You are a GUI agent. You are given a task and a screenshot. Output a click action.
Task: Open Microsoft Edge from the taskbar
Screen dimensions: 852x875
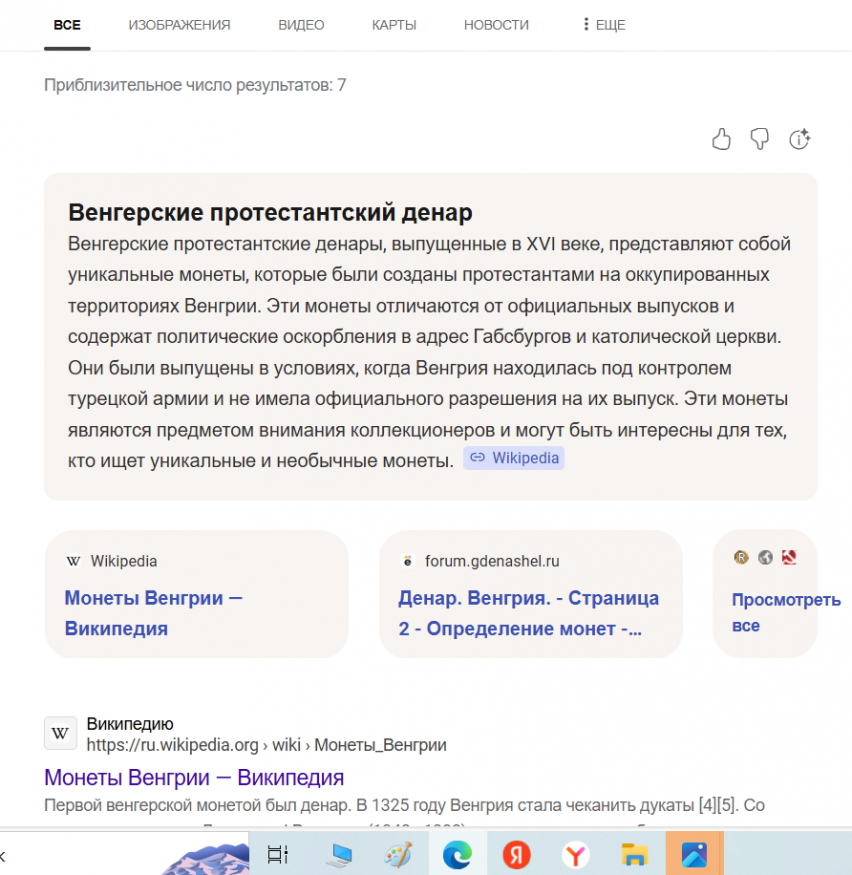pos(457,854)
